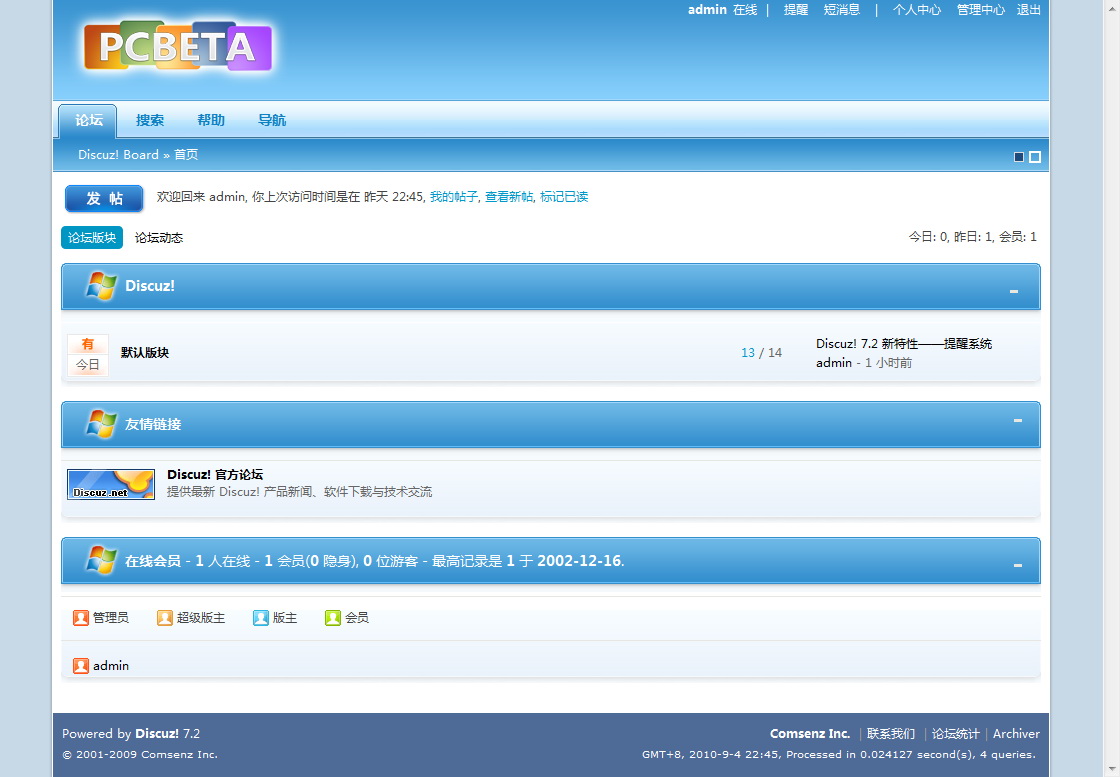Open the Archiver footer link
1120x777 pixels.
(x=1016, y=733)
